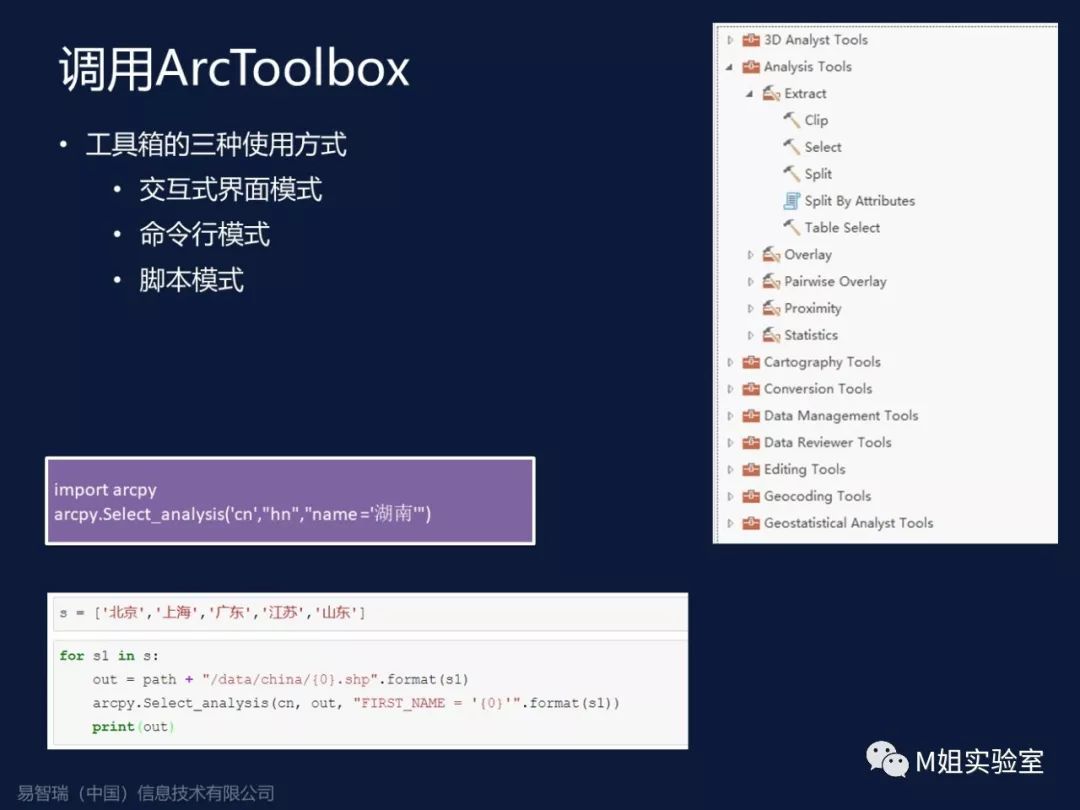The width and height of the screenshot is (1080, 810).
Task: Click the 命令行模式 bullet text
Action: 205,235
